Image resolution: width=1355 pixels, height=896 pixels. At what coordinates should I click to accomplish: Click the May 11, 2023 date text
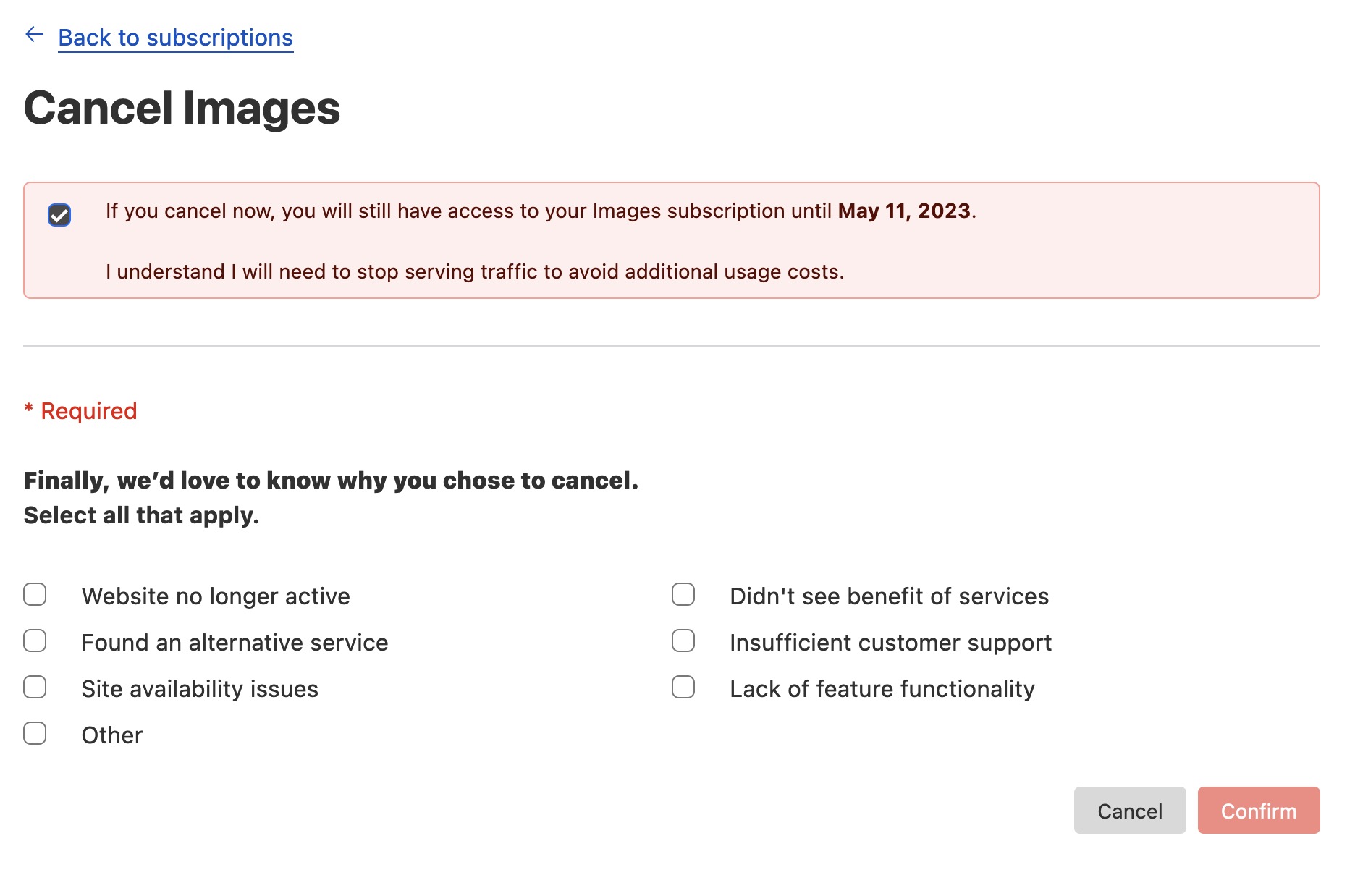(904, 211)
